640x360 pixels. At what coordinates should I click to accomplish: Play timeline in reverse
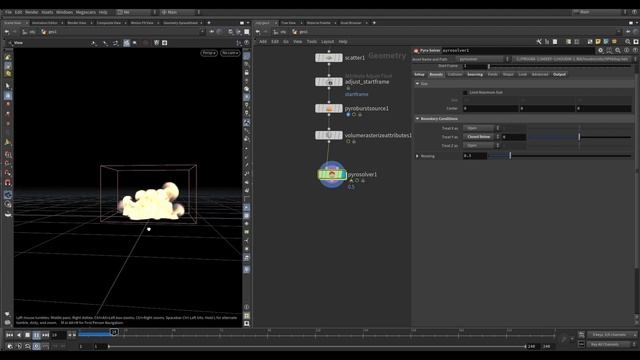point(19,335)
